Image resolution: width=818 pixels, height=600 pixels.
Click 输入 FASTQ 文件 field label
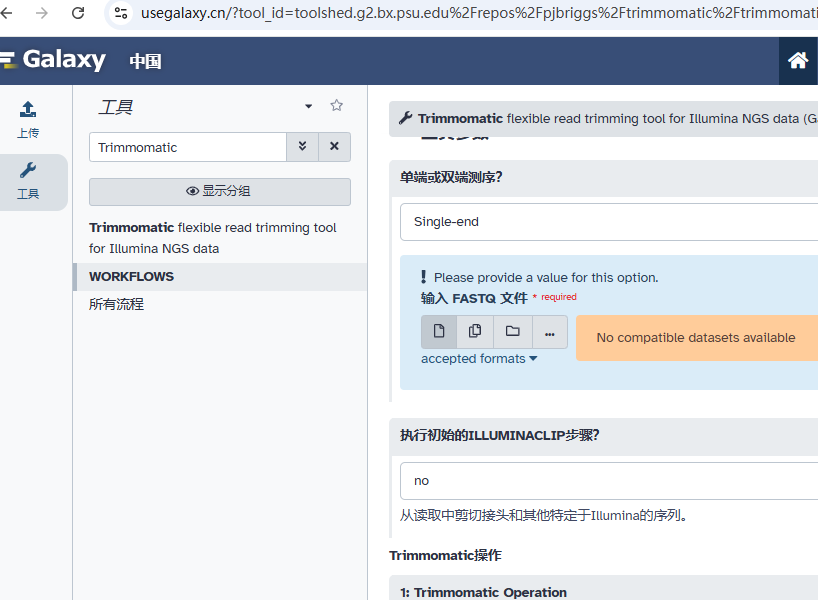(x=474, y=298)
